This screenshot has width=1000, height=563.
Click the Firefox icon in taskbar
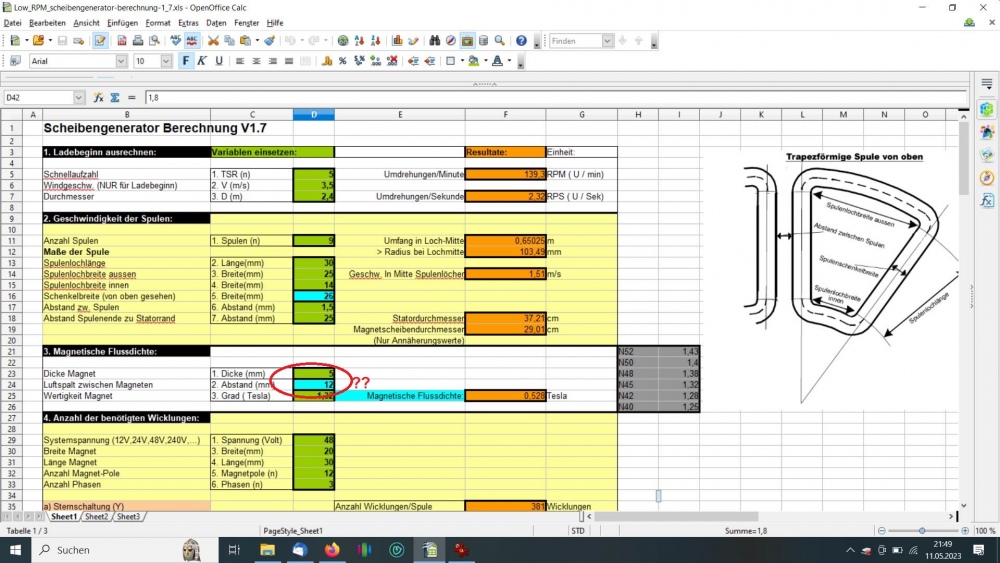click(331, 550)
